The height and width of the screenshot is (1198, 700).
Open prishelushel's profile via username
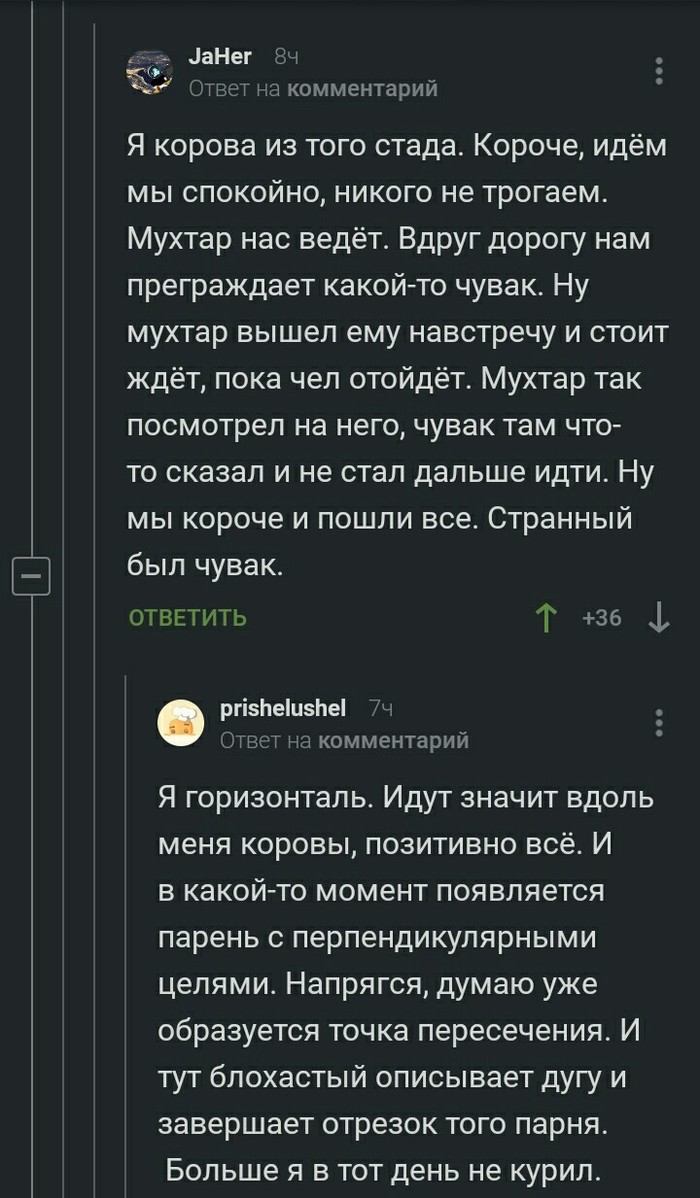coord(282,709)
